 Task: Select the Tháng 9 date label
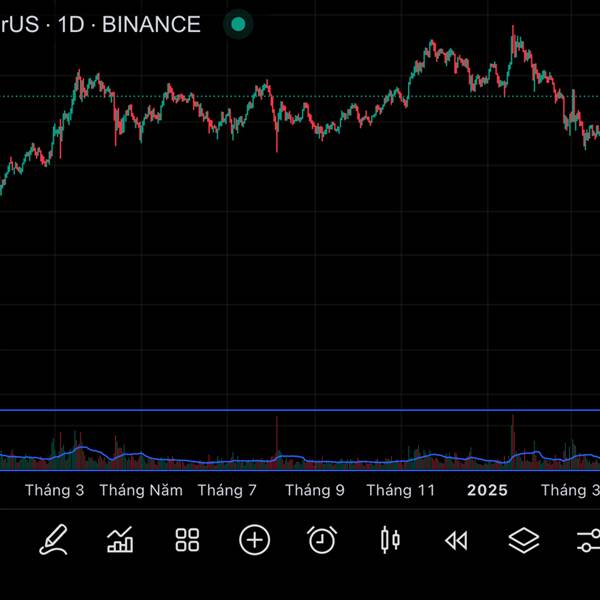pos(315,490)
